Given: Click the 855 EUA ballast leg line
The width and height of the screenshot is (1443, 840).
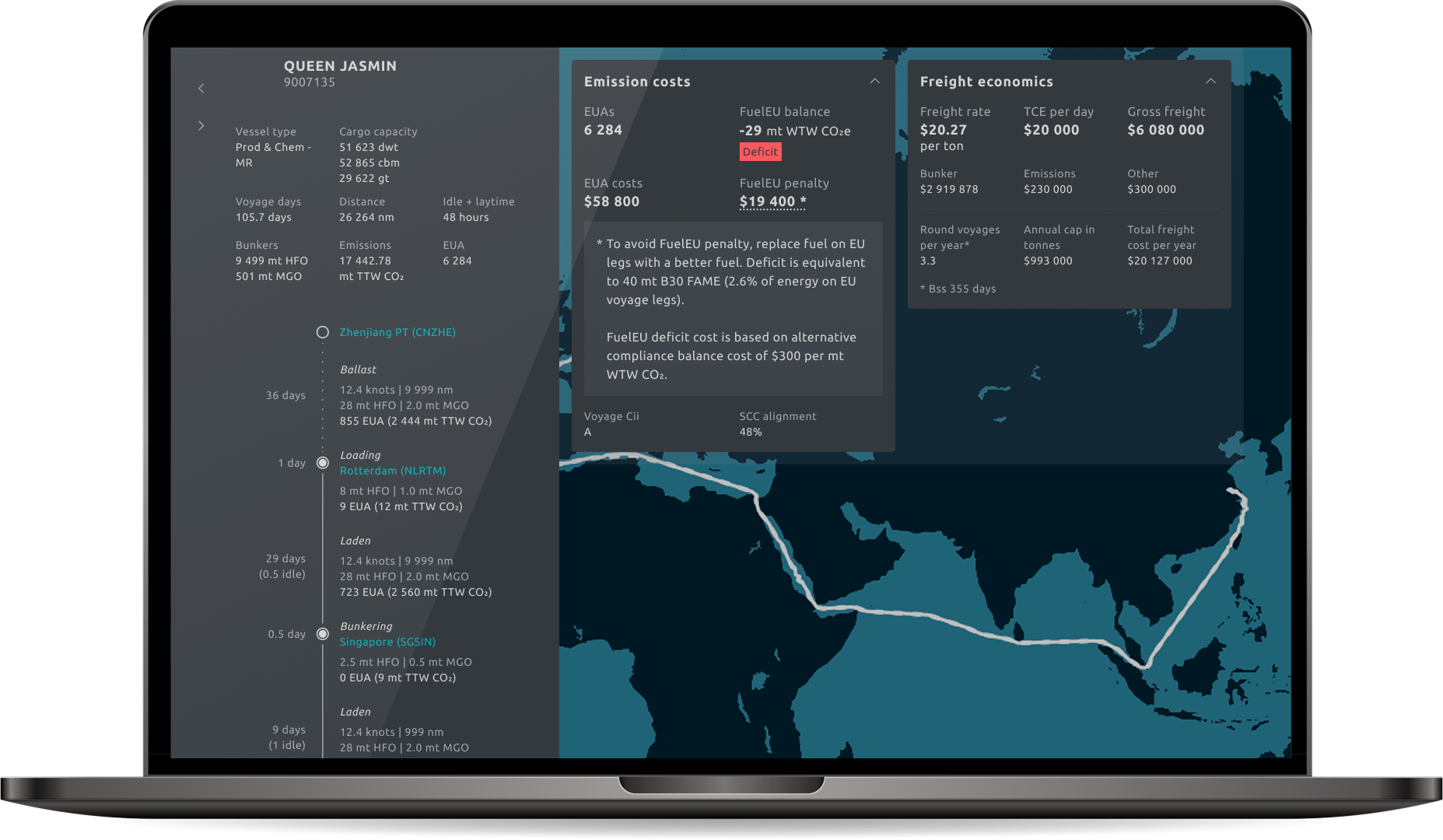Looking at the screenshot, I should point(415,421).
